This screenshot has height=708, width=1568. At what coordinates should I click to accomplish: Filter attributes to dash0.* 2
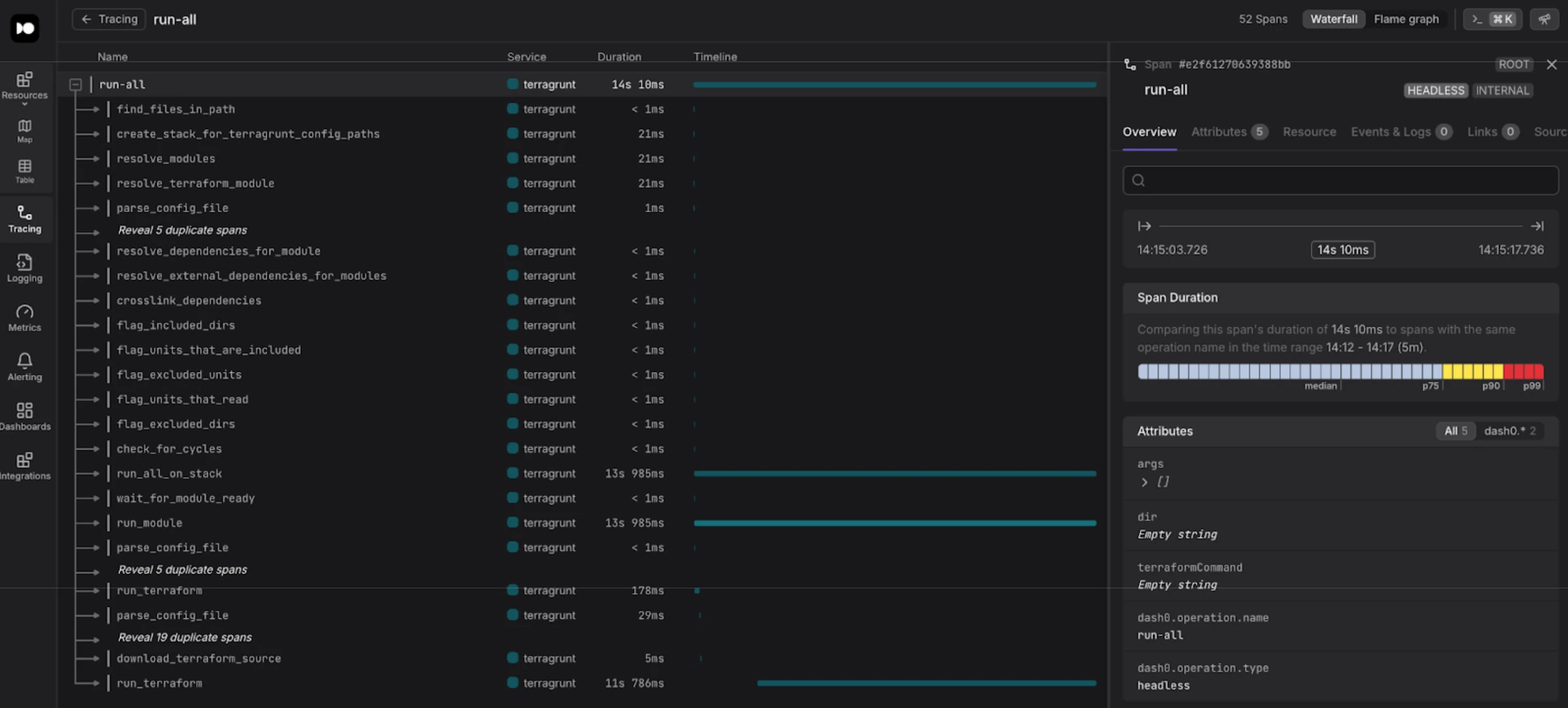(x=1510, y=431)
